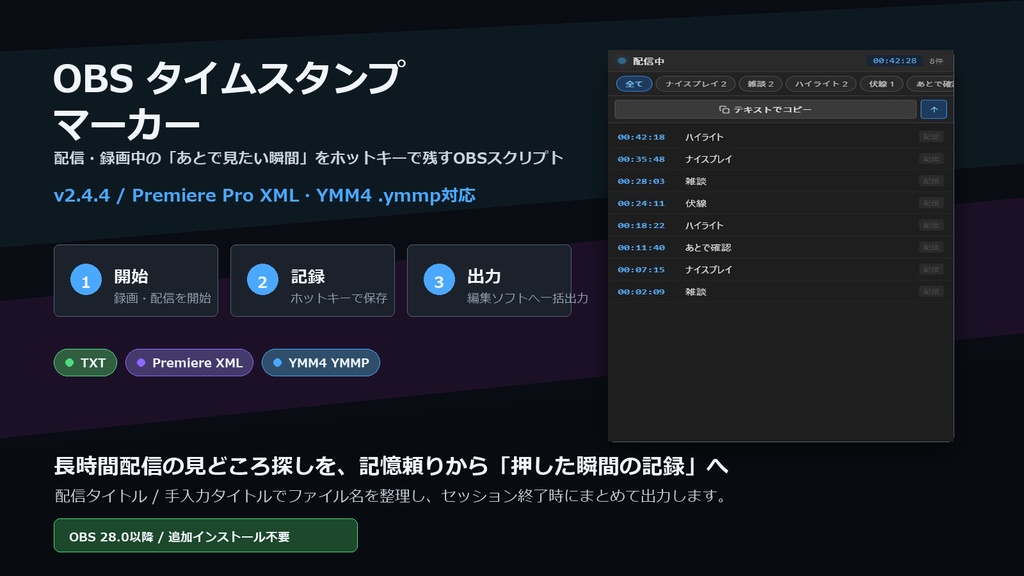The width and height of the screenshot is (1024, 576).
Task: Select 雑談 label in the 00:28:03 row
Action: 696,182
